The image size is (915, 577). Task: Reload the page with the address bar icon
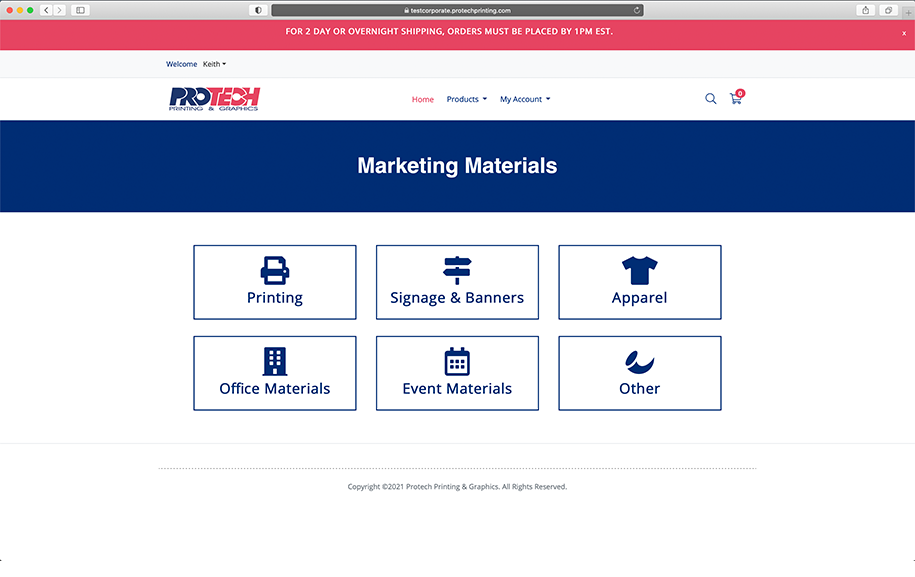(x=637, y=10)
